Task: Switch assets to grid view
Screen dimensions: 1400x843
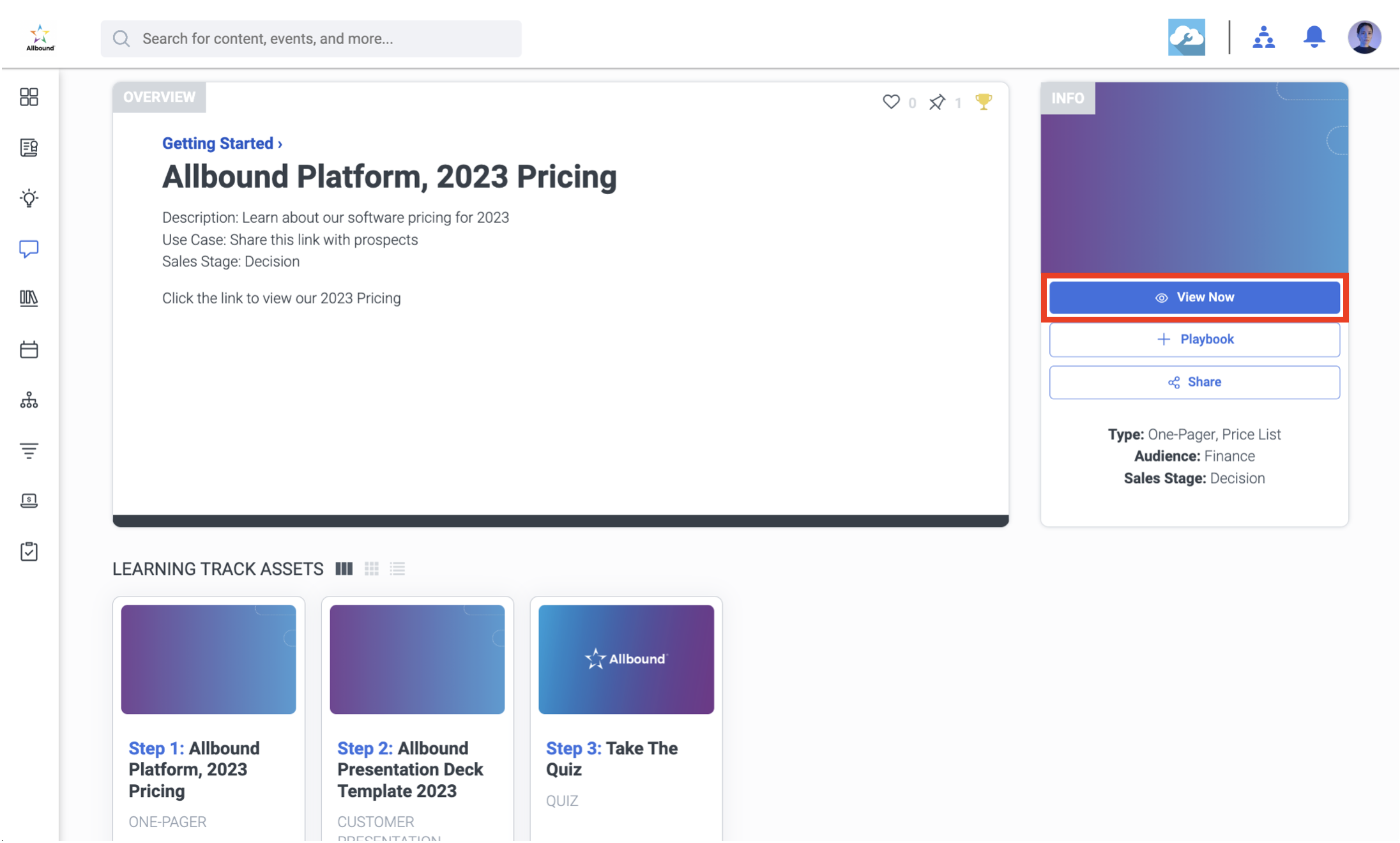Action: tap(372, 568)
